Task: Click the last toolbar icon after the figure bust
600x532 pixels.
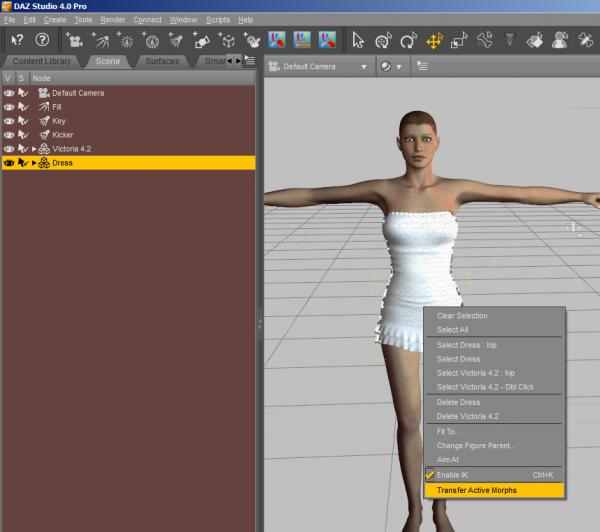Action: 585,40
